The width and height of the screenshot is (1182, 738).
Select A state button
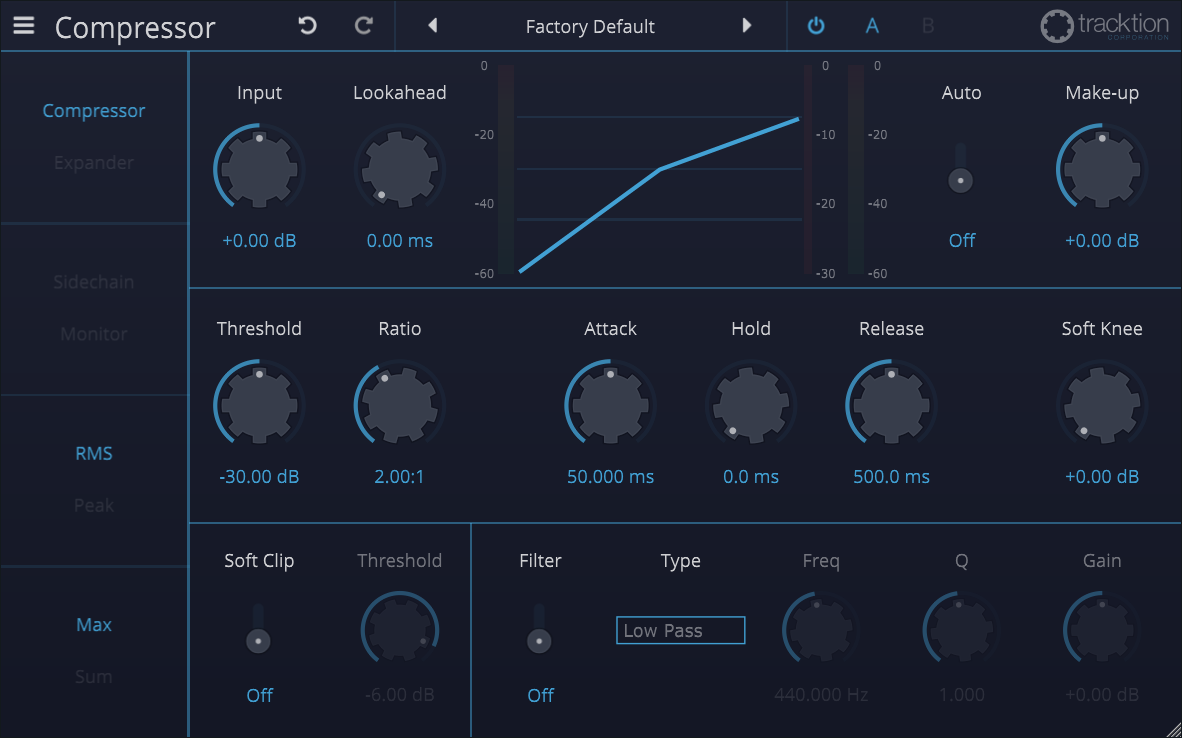tap(872, 26)
